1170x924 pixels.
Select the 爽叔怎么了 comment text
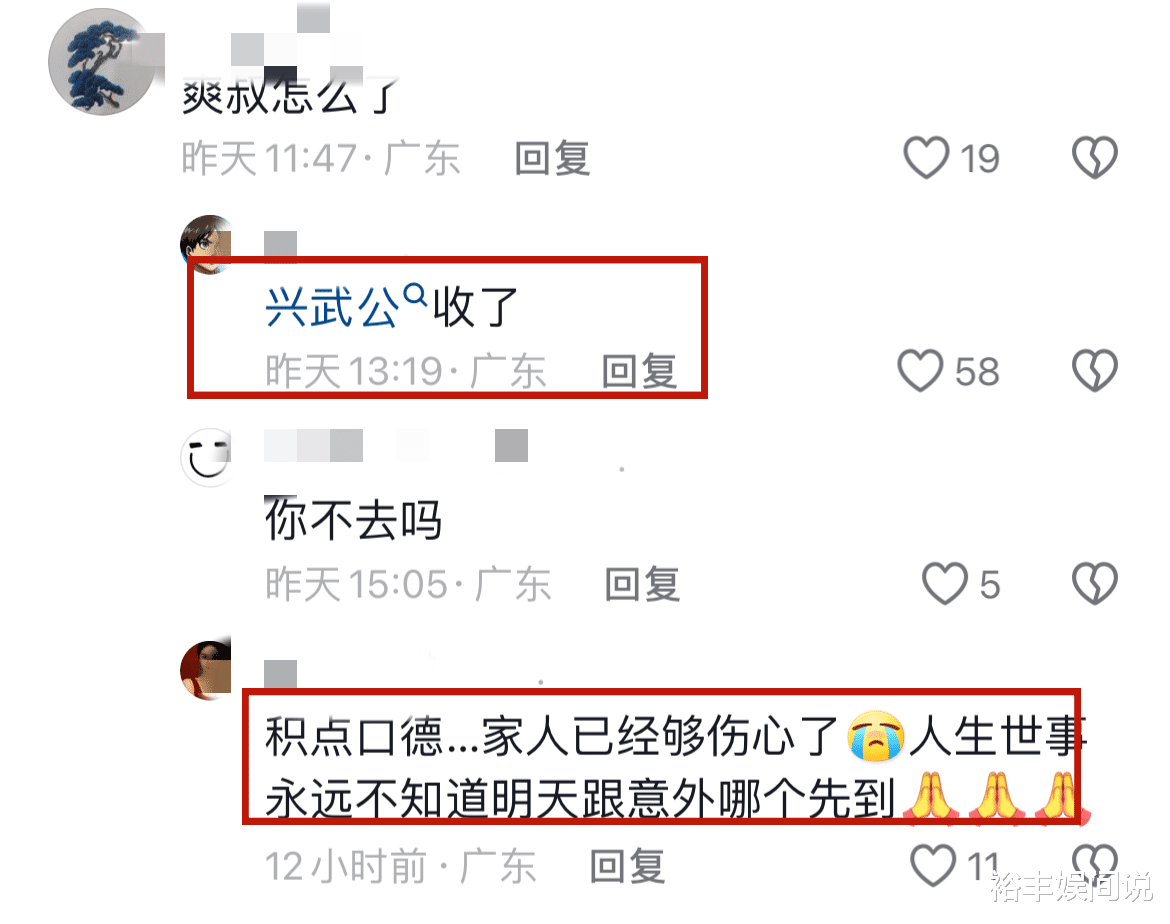[291, 96]
